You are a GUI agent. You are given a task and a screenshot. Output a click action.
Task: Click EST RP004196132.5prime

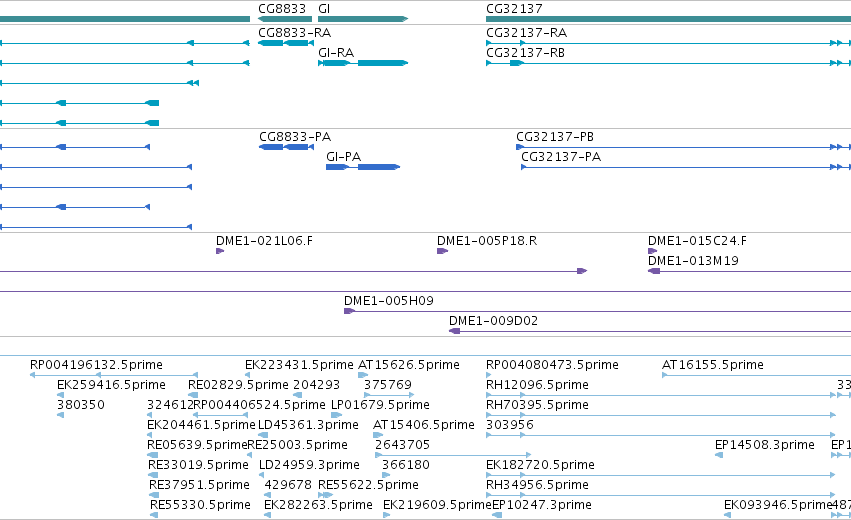(96, 365)
